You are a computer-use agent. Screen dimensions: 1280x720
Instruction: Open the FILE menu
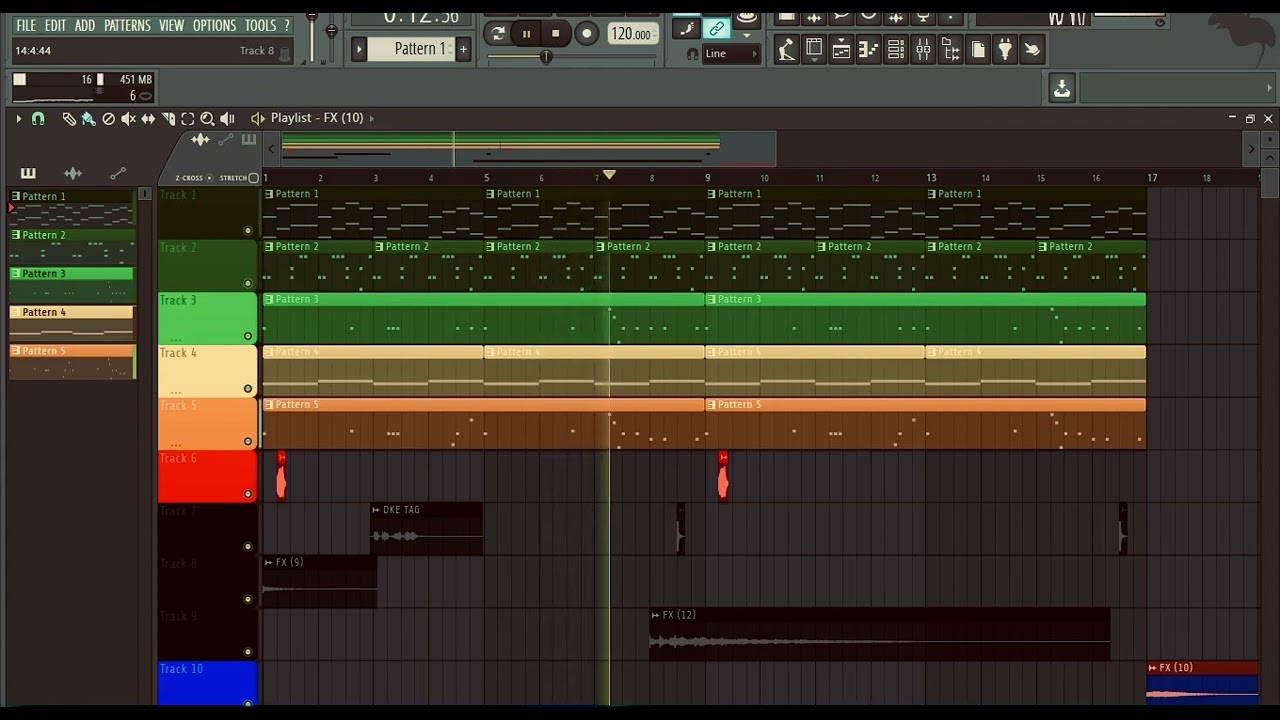26,25
